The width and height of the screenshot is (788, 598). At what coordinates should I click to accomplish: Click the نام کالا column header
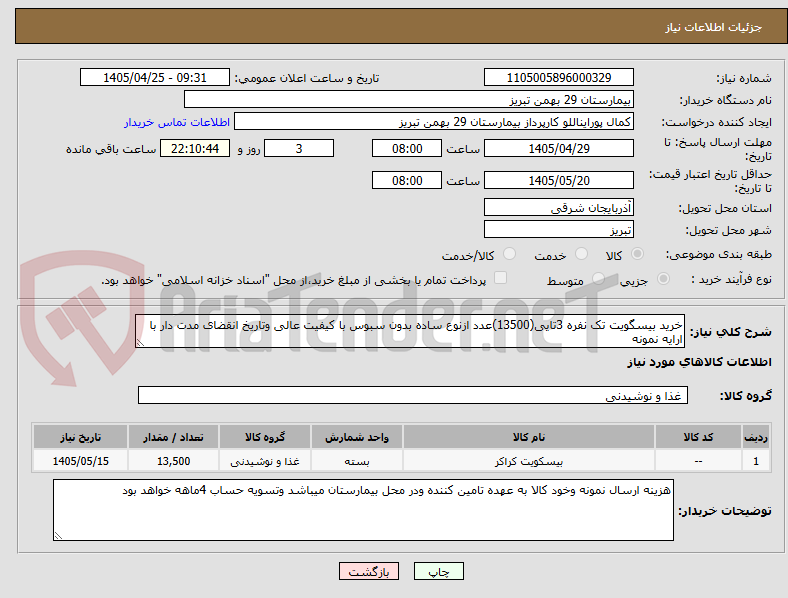(529, 437)
